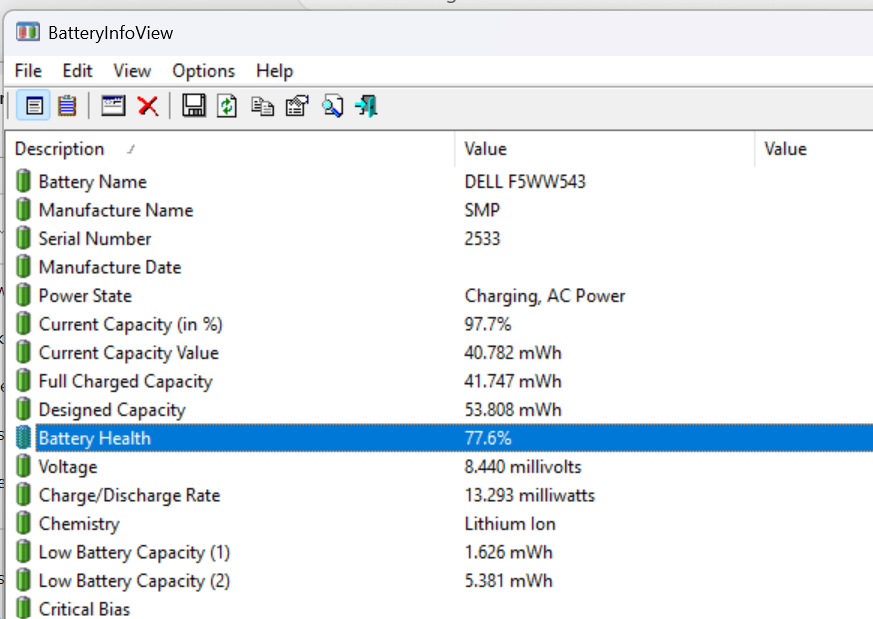Open Find with magnifier toolbar icon

click(332, 105)
